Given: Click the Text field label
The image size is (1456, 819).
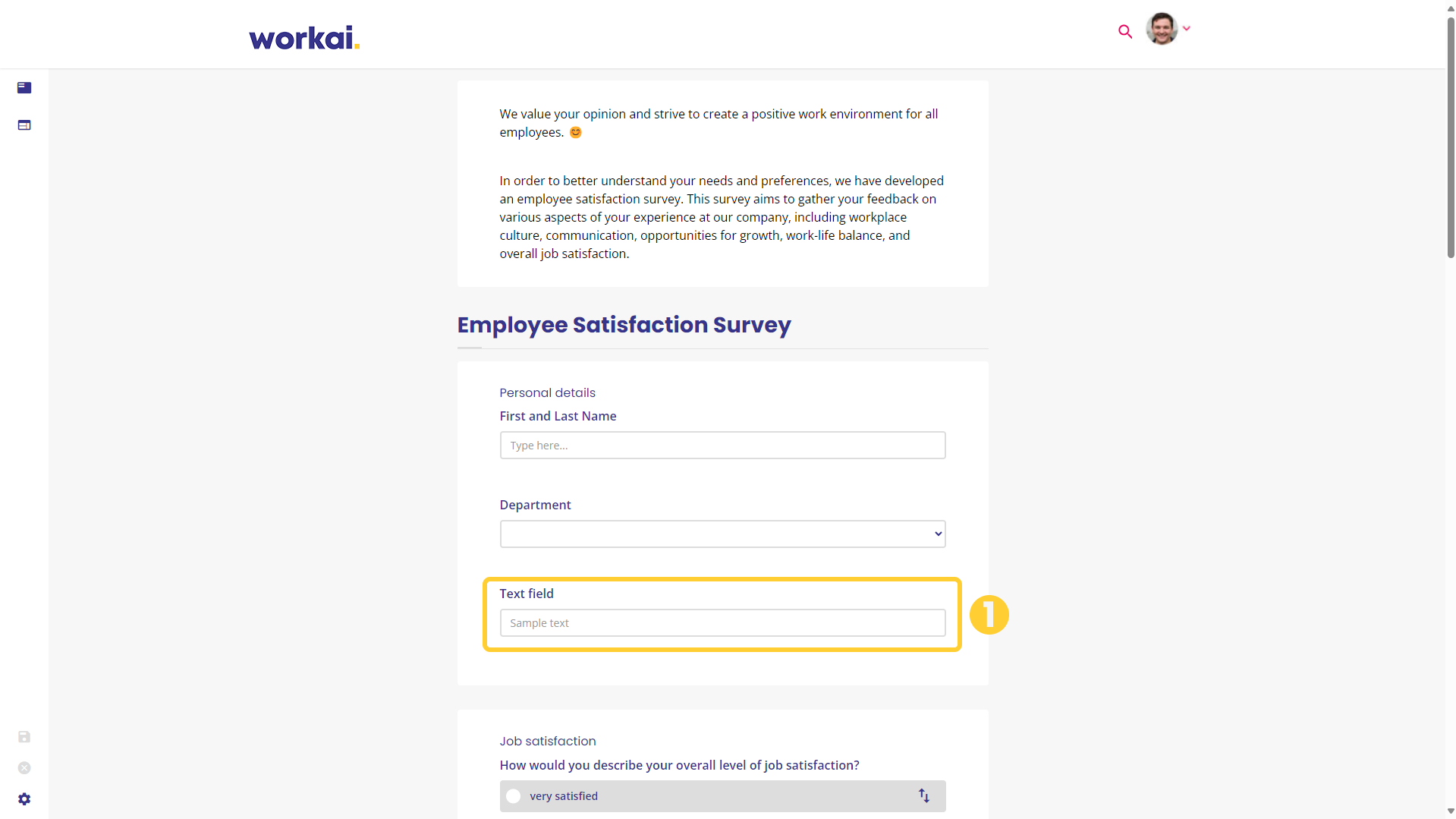Looking at the screenshot, I should click(x=527, y=594).
